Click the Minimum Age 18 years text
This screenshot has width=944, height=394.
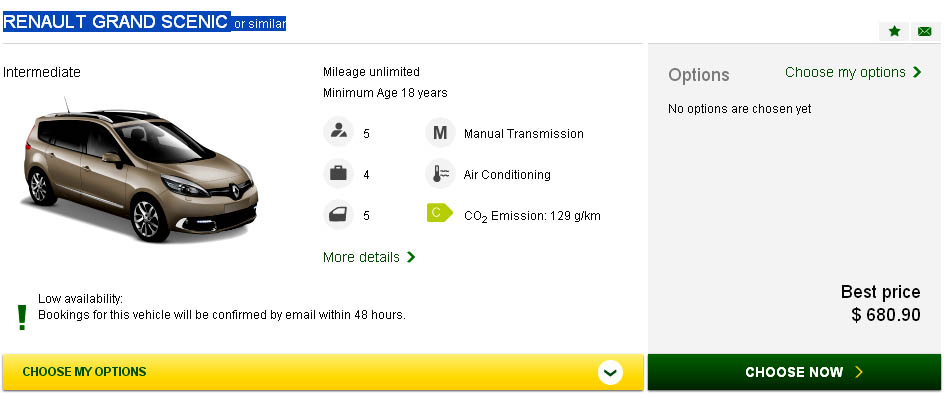pos(385,93)
